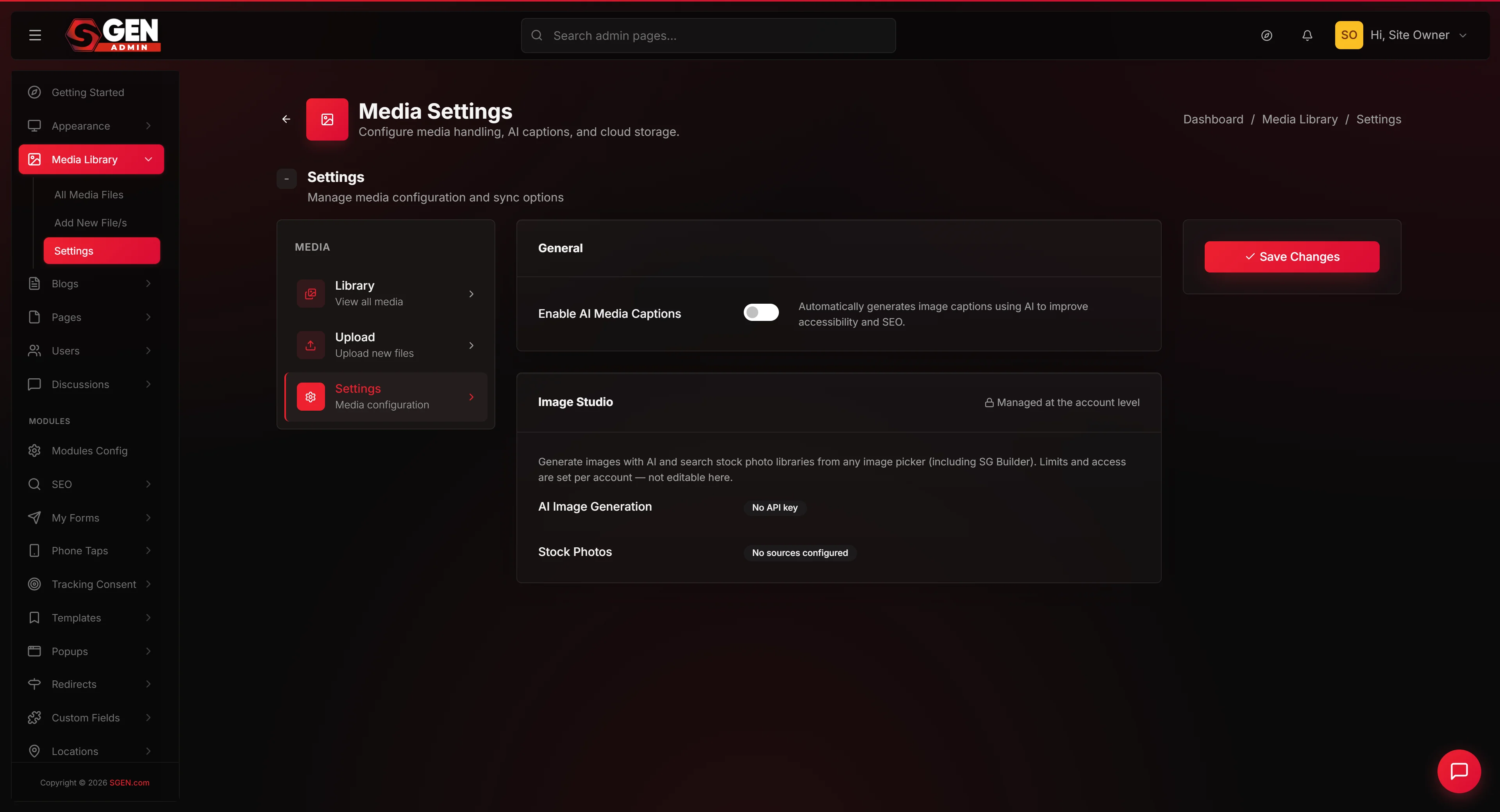This screenshot has width=1500, height=812.
Task: Click the Search admin pages field
Action: 708,36
